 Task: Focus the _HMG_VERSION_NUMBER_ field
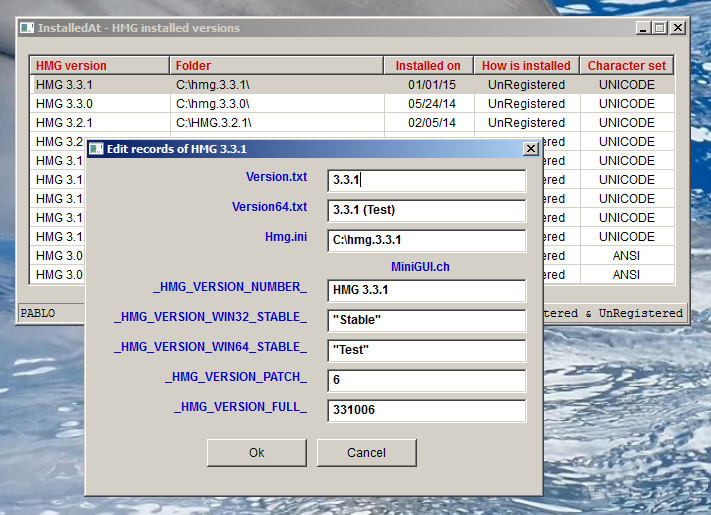click(x=426, y=290)
